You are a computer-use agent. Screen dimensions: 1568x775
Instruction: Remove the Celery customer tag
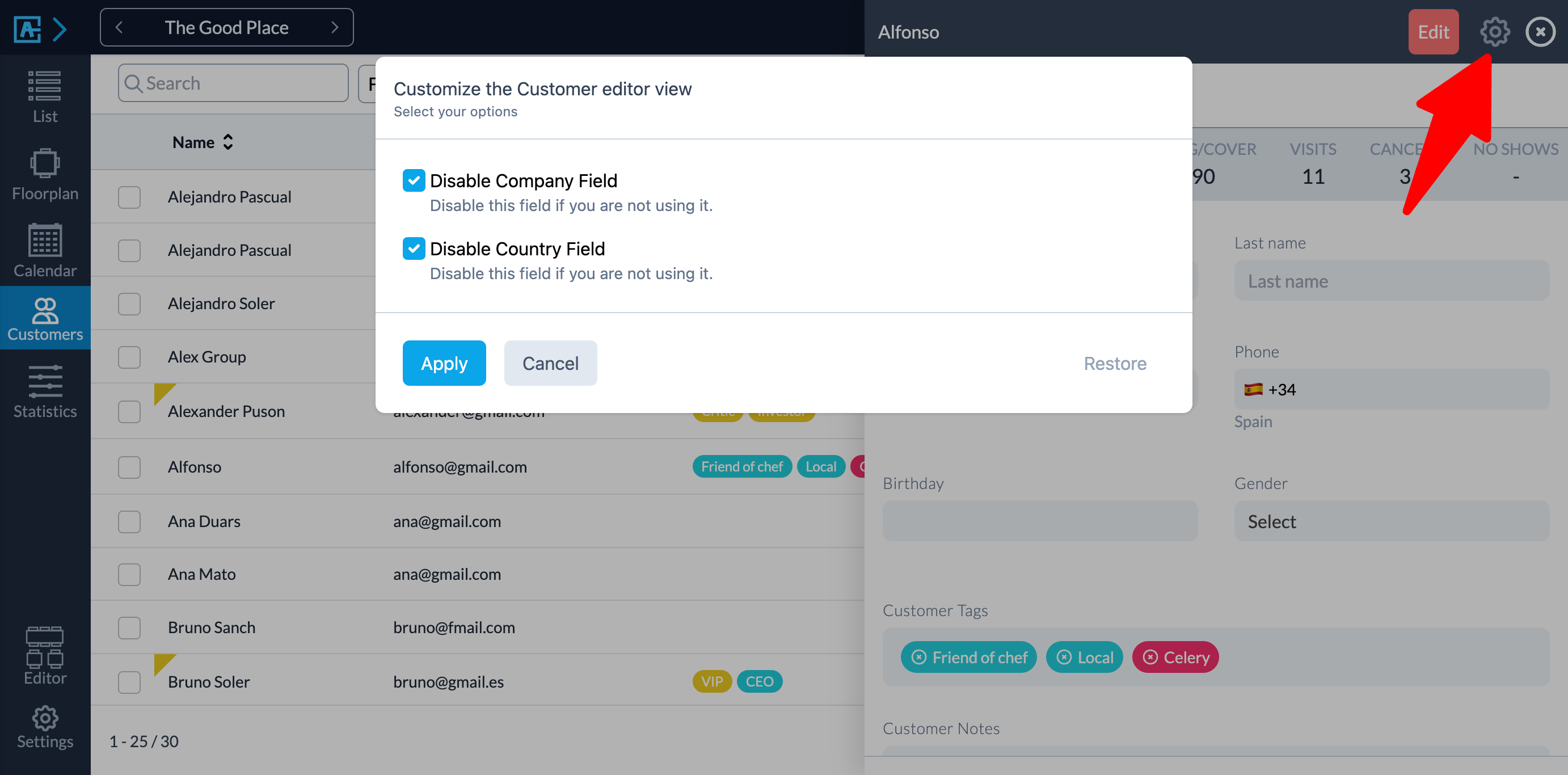(x=1150, y=658)
